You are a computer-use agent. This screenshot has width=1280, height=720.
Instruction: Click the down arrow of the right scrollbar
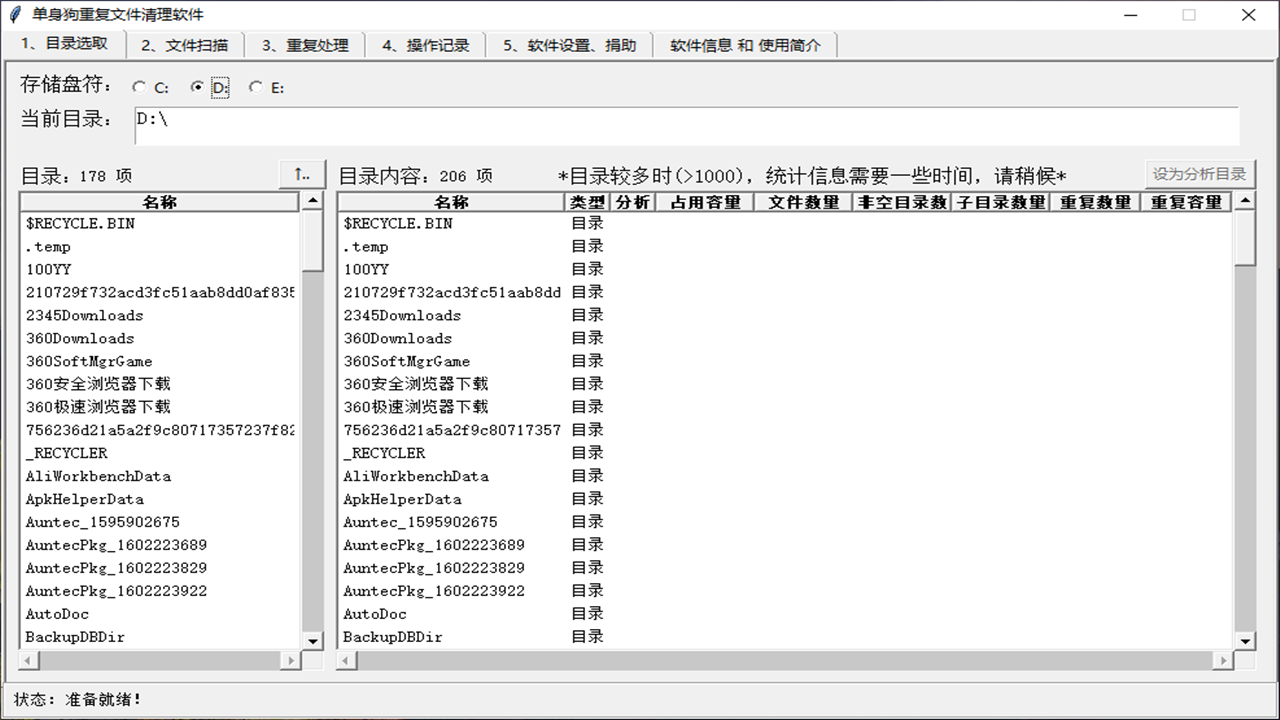pyautogui.click(x=1244, y=641)
